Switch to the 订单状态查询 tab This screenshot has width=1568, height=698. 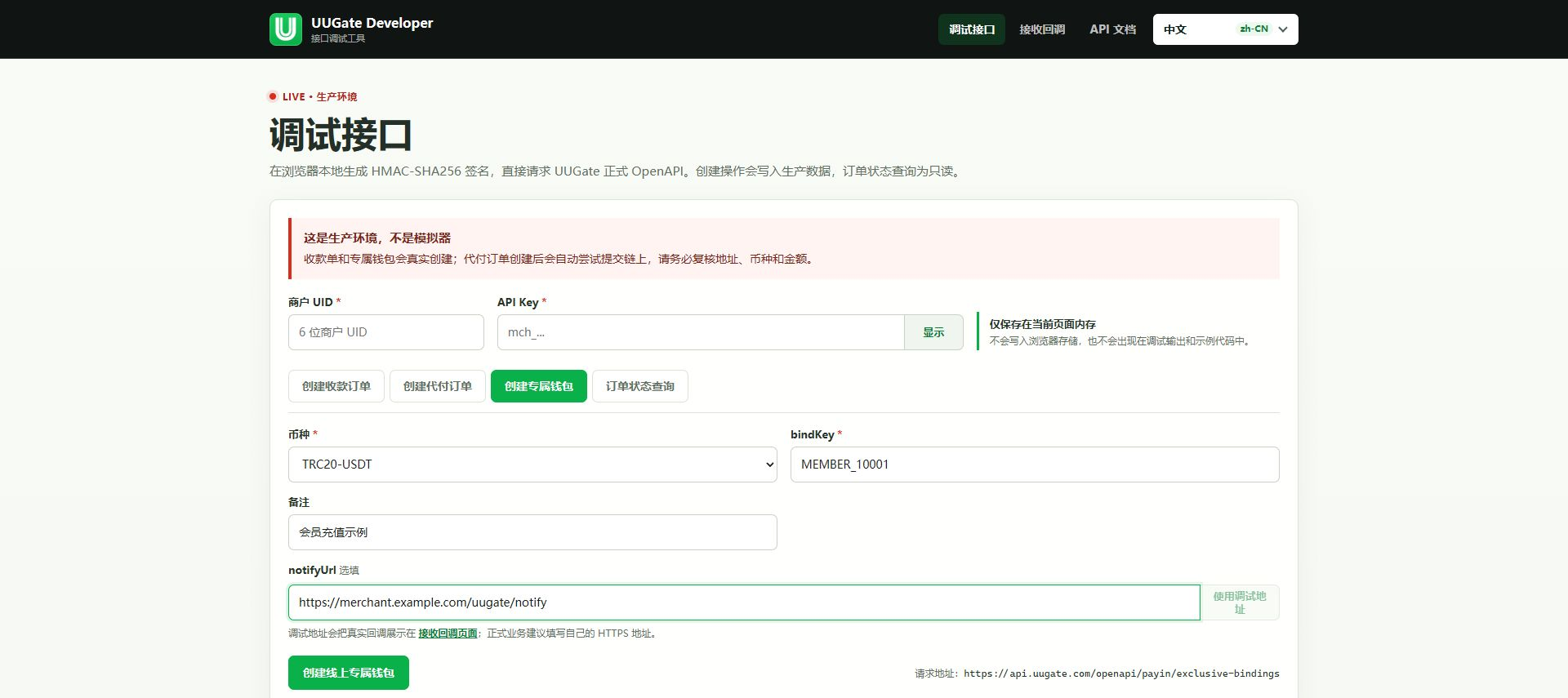pos(640,386)
